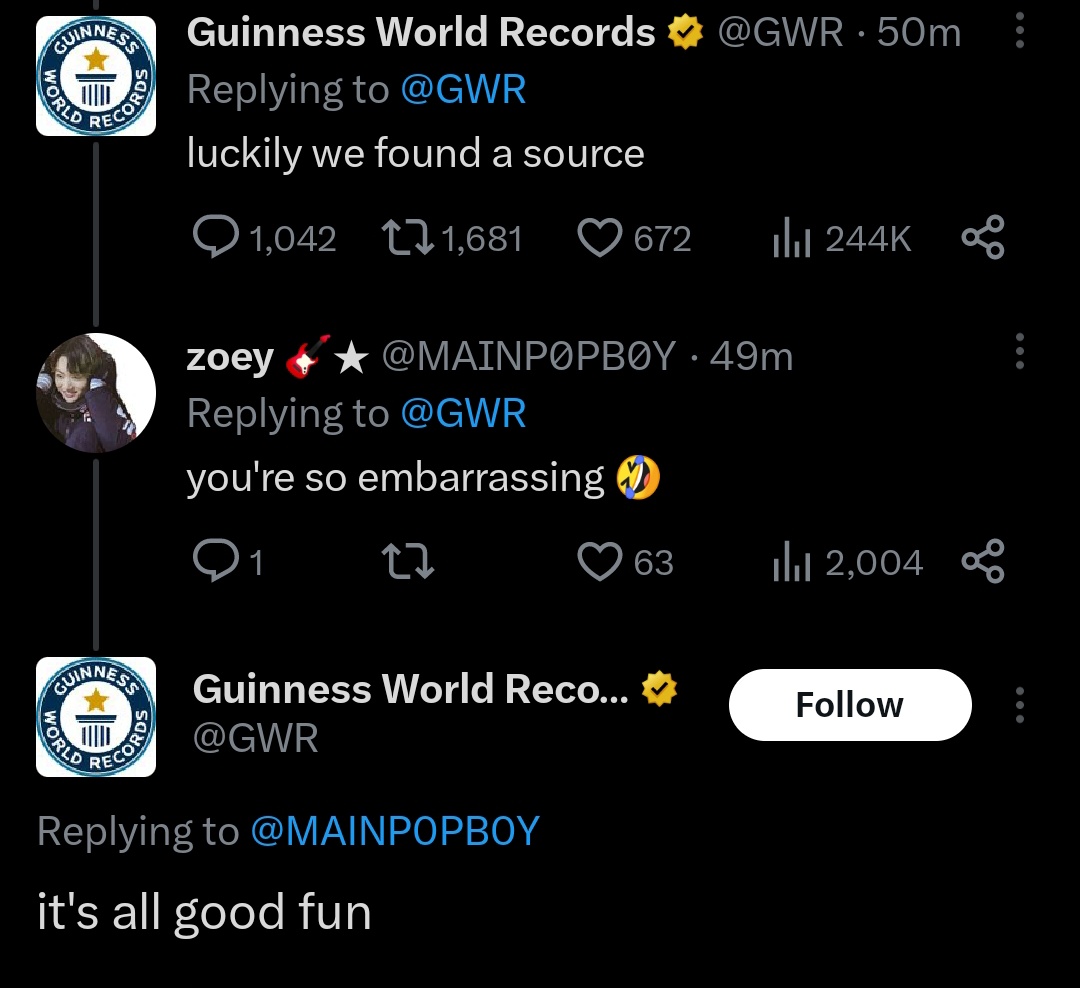Open the @GWR link in top tweet's reply line
This screenshot has width=1080, height=988.
[x=463, y=90]
